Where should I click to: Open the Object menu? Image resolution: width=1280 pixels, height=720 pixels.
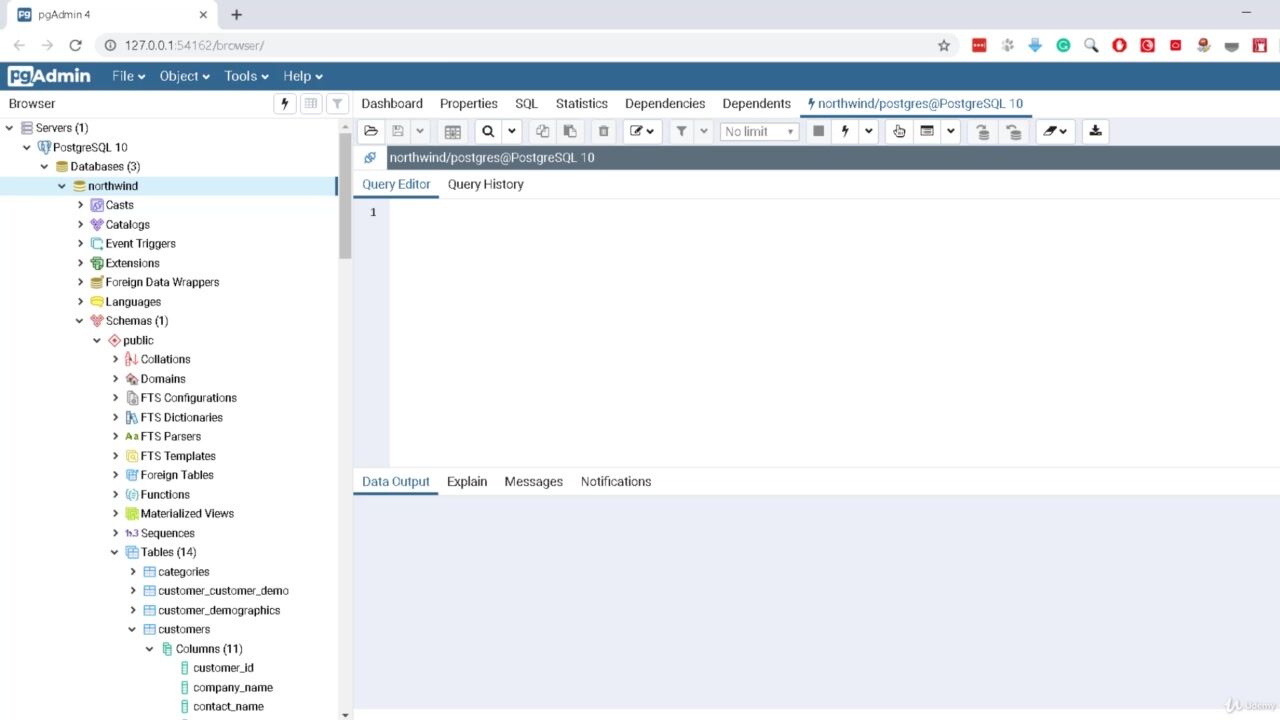click(184, 76)
